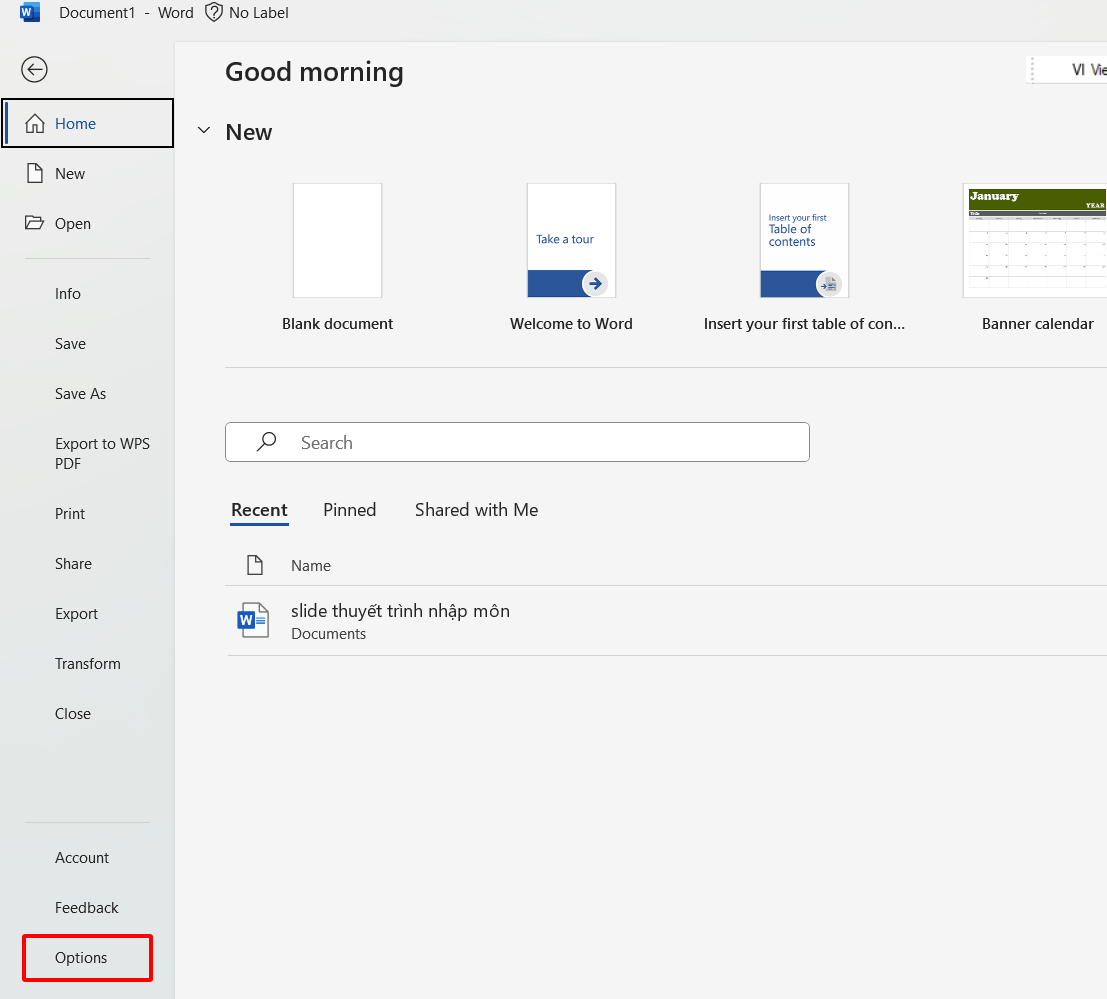
Task: Click the magnifier icon in the search box
Action: click(266, 442)
